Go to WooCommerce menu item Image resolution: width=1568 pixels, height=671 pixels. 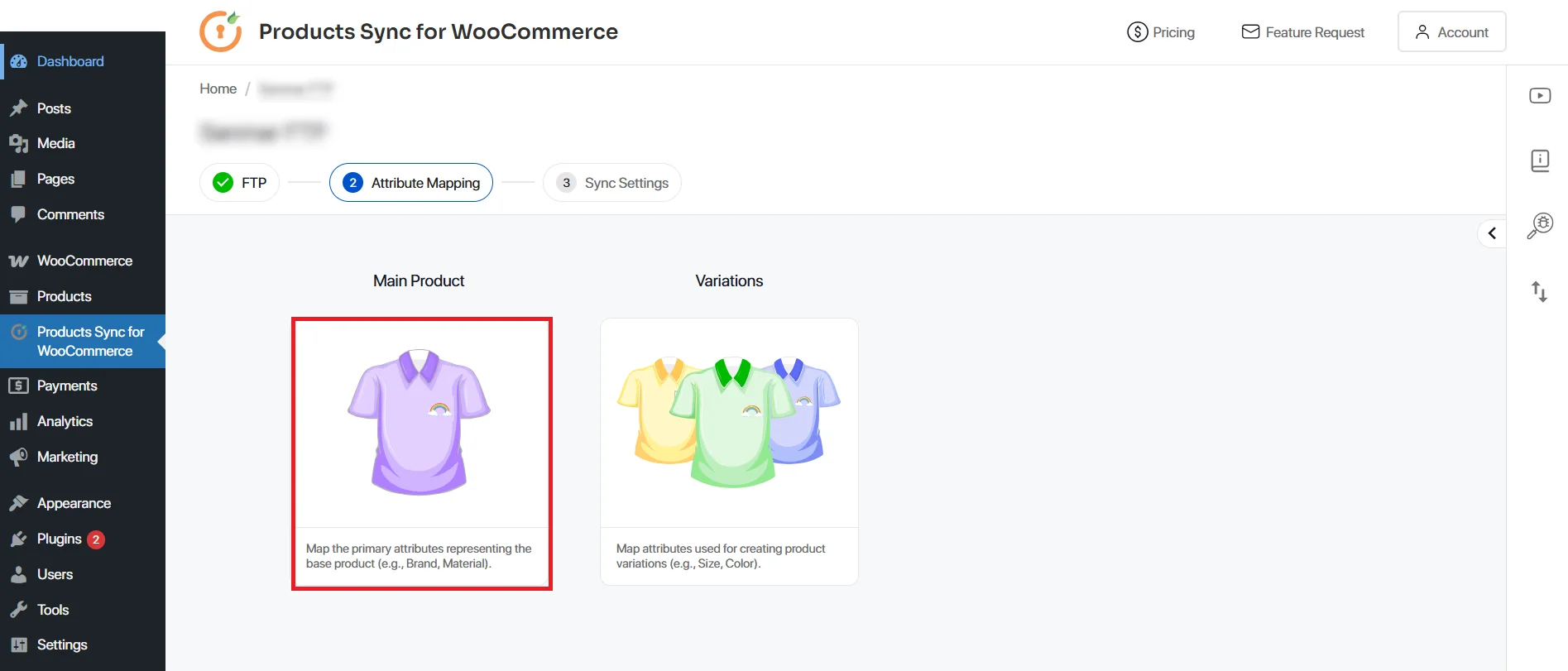pos(83,261)
